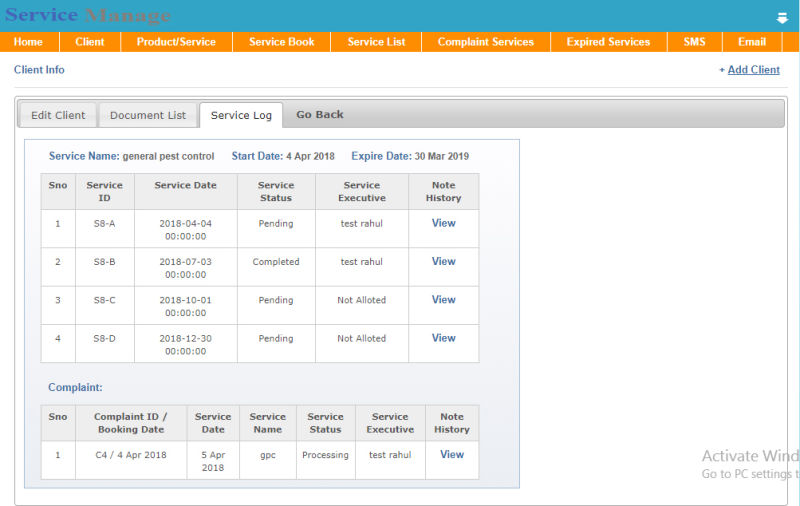View note history for service S8-B
The width and height of the screenshot is (800, 506).
[443, 261]
